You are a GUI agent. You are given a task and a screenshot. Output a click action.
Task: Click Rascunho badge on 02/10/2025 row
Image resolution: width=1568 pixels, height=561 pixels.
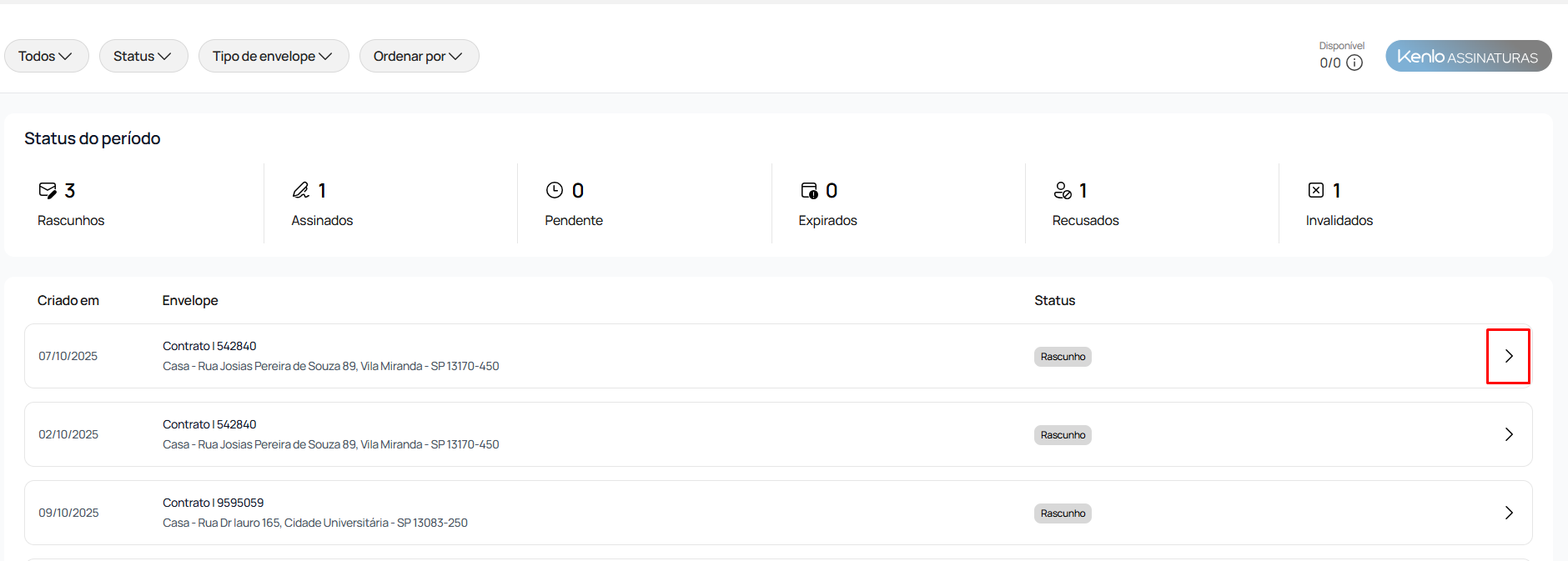(x=1063, y=435)
